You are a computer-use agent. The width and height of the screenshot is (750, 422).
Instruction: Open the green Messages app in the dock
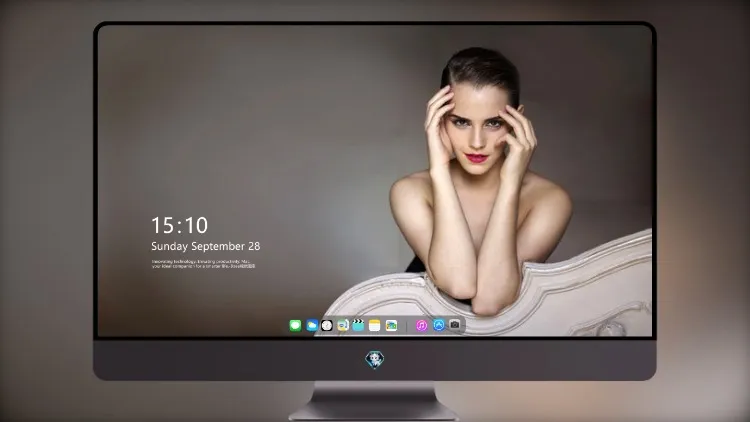[x=295, y=325]
